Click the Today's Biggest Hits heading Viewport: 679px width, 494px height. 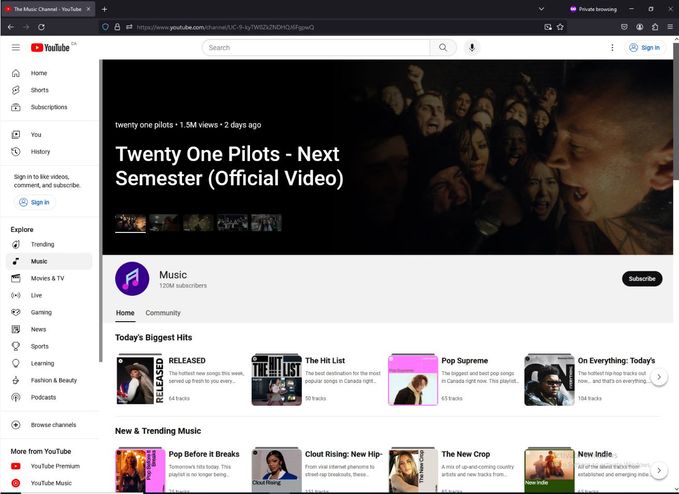[153, 337]
